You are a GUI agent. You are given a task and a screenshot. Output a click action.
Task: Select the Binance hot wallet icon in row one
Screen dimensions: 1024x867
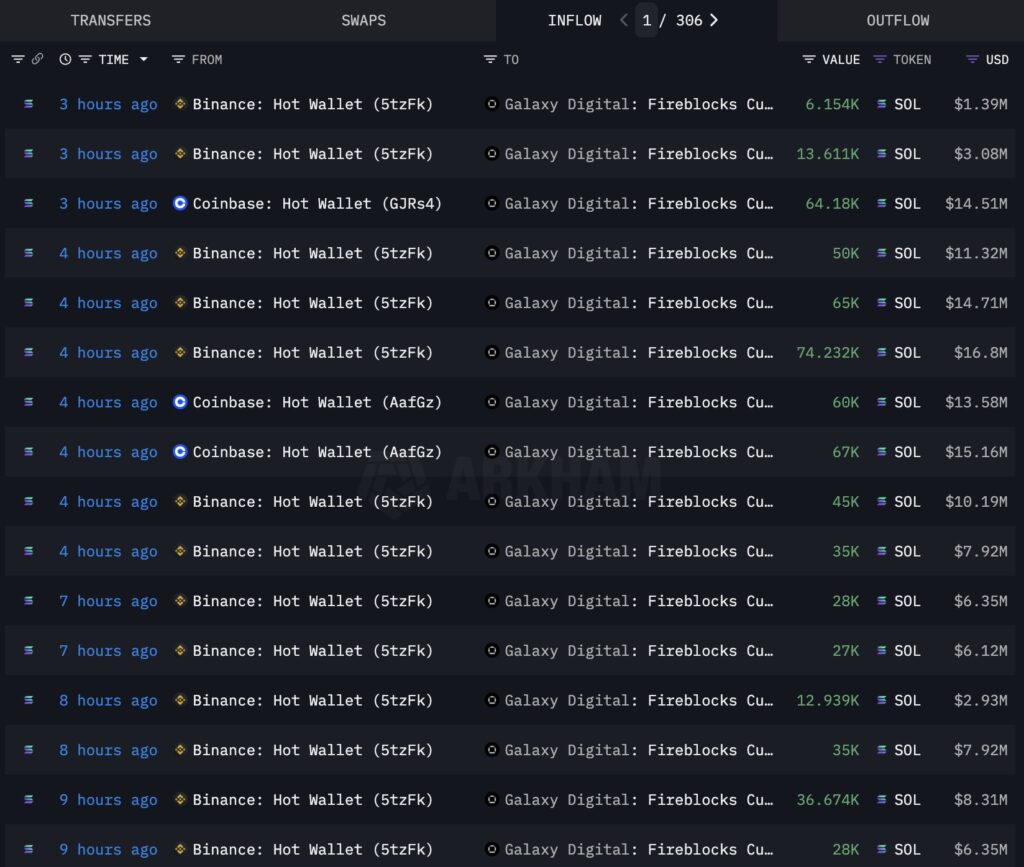coord(178,104)
